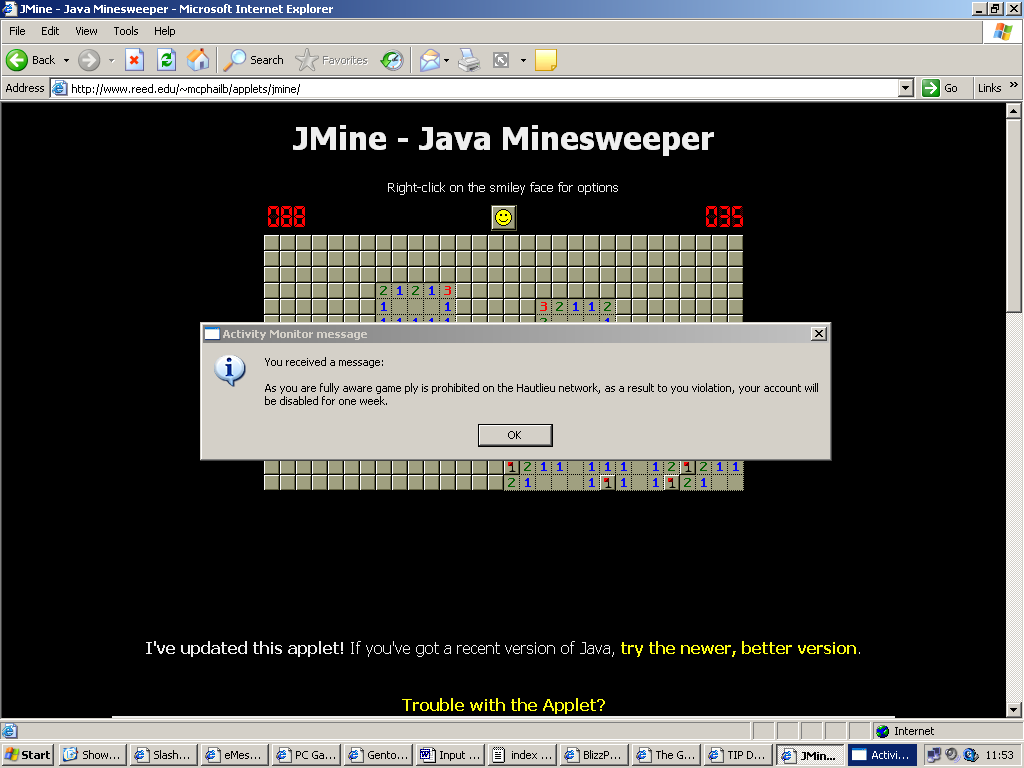1024x768 pixels.
Task: Open Favorites star in toolbar
Action: pos(306,60)
